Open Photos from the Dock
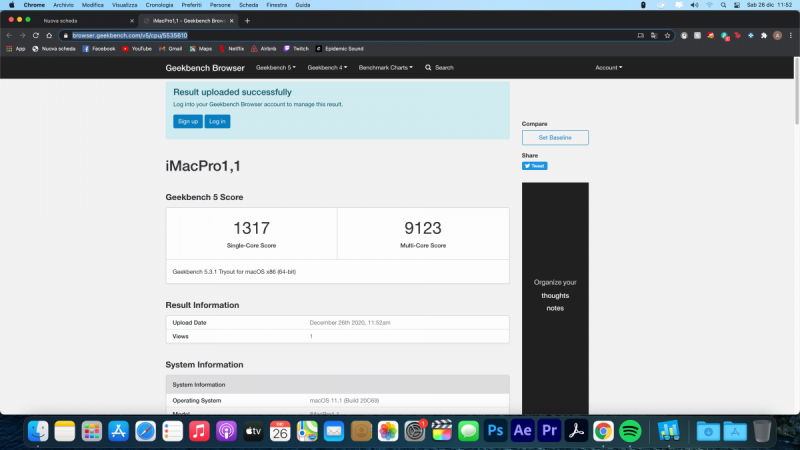800x450 pixels. coord(388,431)
